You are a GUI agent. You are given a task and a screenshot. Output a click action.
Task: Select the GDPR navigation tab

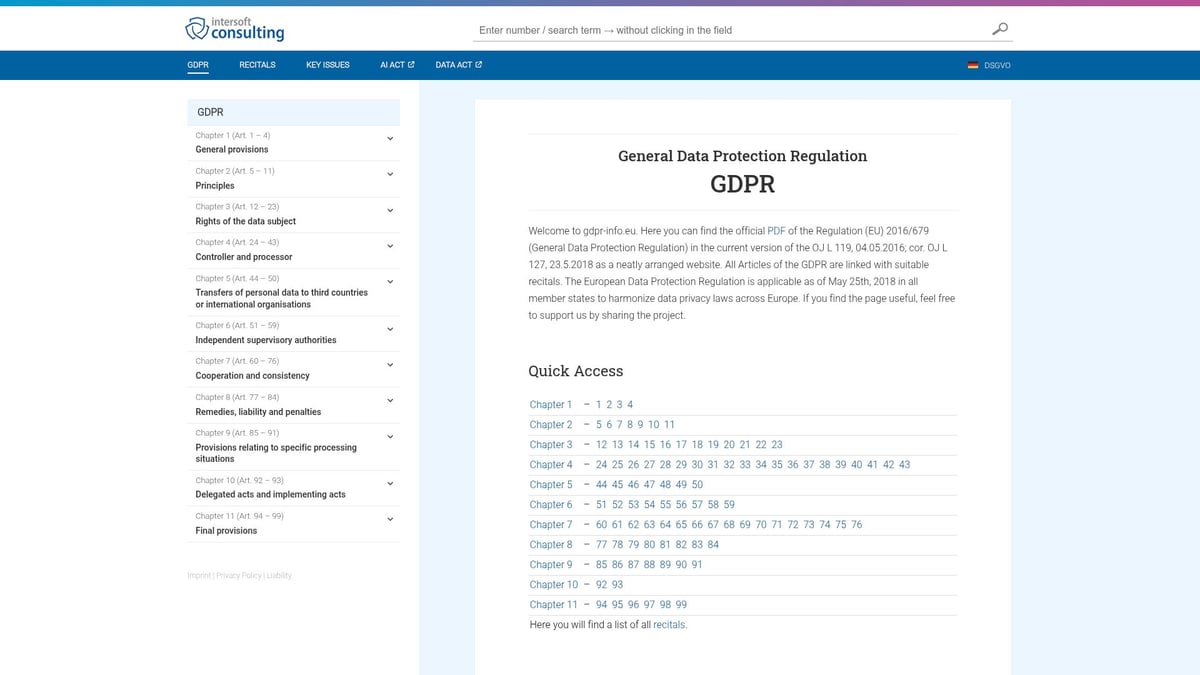(x=197, y=64)
